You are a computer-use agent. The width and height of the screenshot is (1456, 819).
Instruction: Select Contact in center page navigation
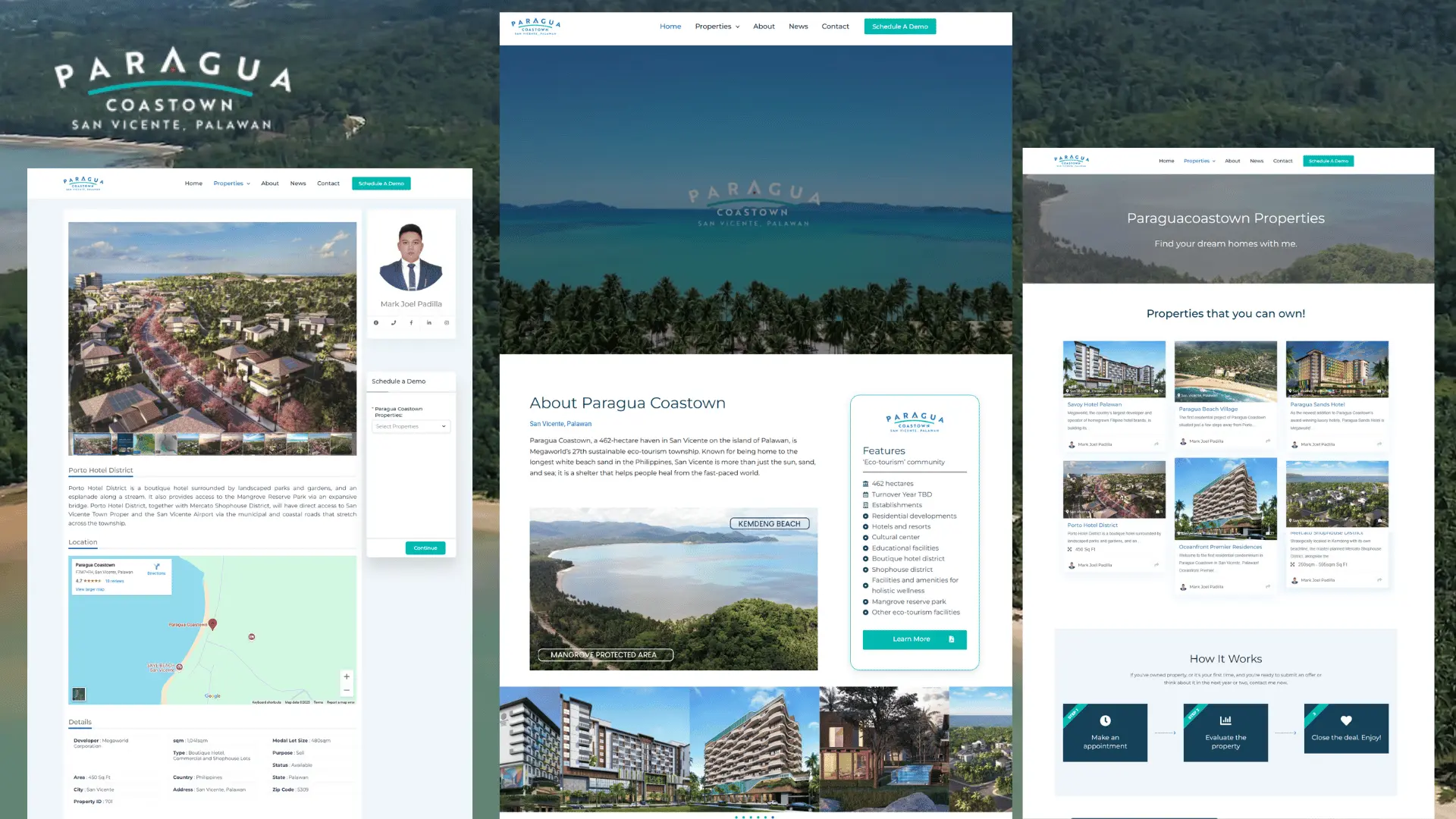click(835, 27)
